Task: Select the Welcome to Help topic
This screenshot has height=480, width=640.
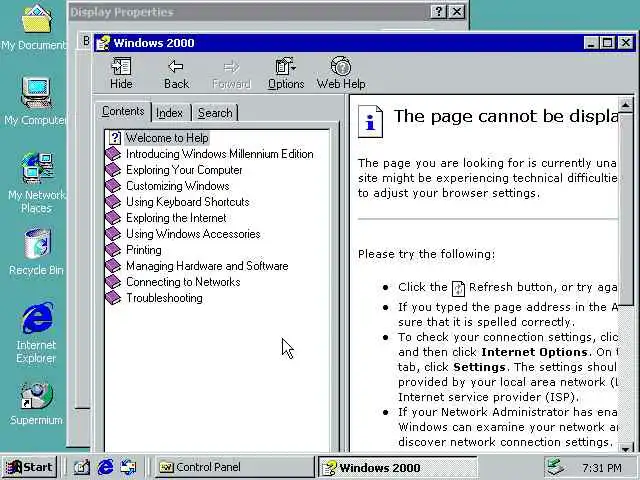Action: (x=167, y=138)
